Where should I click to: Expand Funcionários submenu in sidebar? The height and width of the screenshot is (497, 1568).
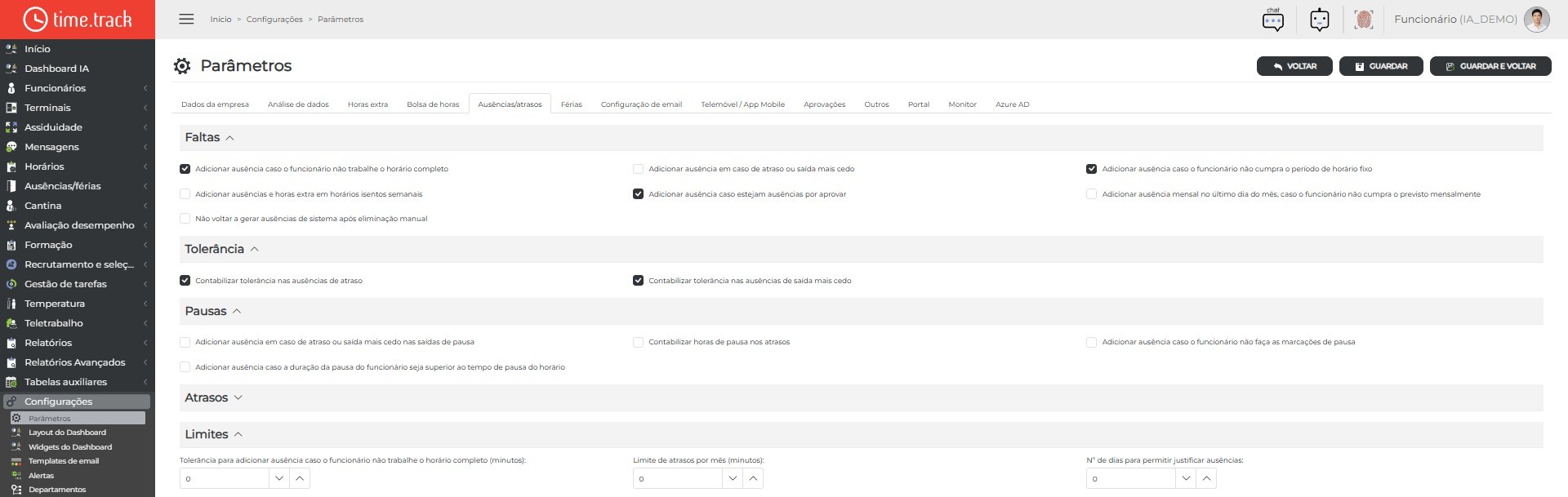[x=145, y=88]
